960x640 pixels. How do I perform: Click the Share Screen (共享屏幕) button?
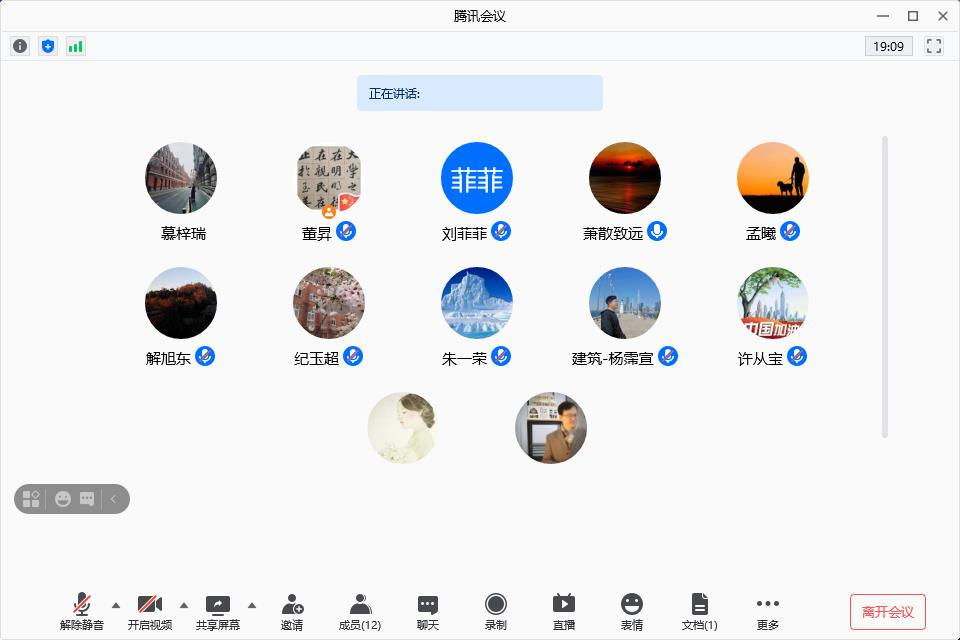(218, 611)
